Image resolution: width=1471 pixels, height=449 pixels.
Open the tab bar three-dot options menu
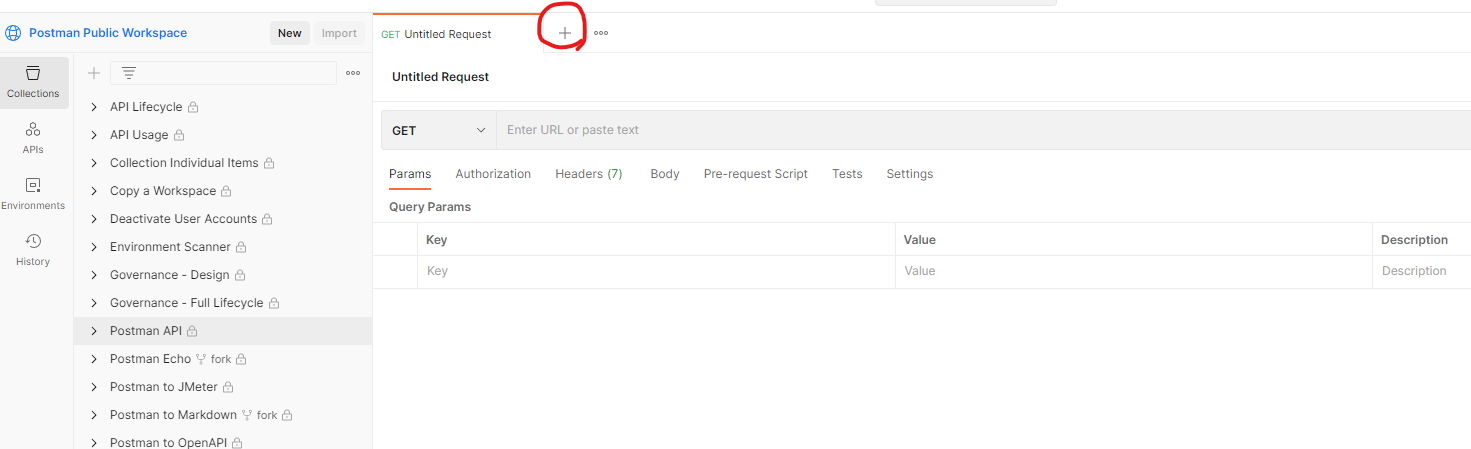coord(601,33)
